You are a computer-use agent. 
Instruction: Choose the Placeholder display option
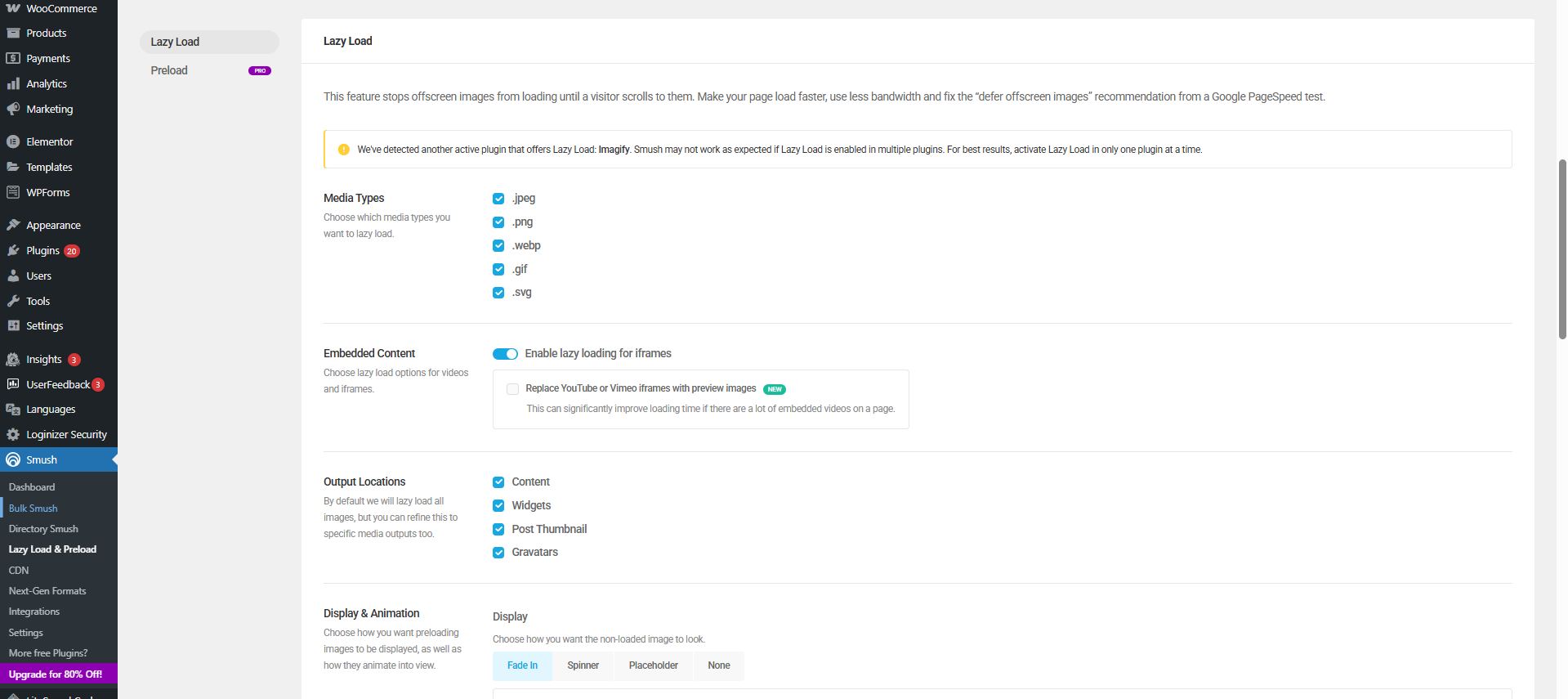point(653,665)
